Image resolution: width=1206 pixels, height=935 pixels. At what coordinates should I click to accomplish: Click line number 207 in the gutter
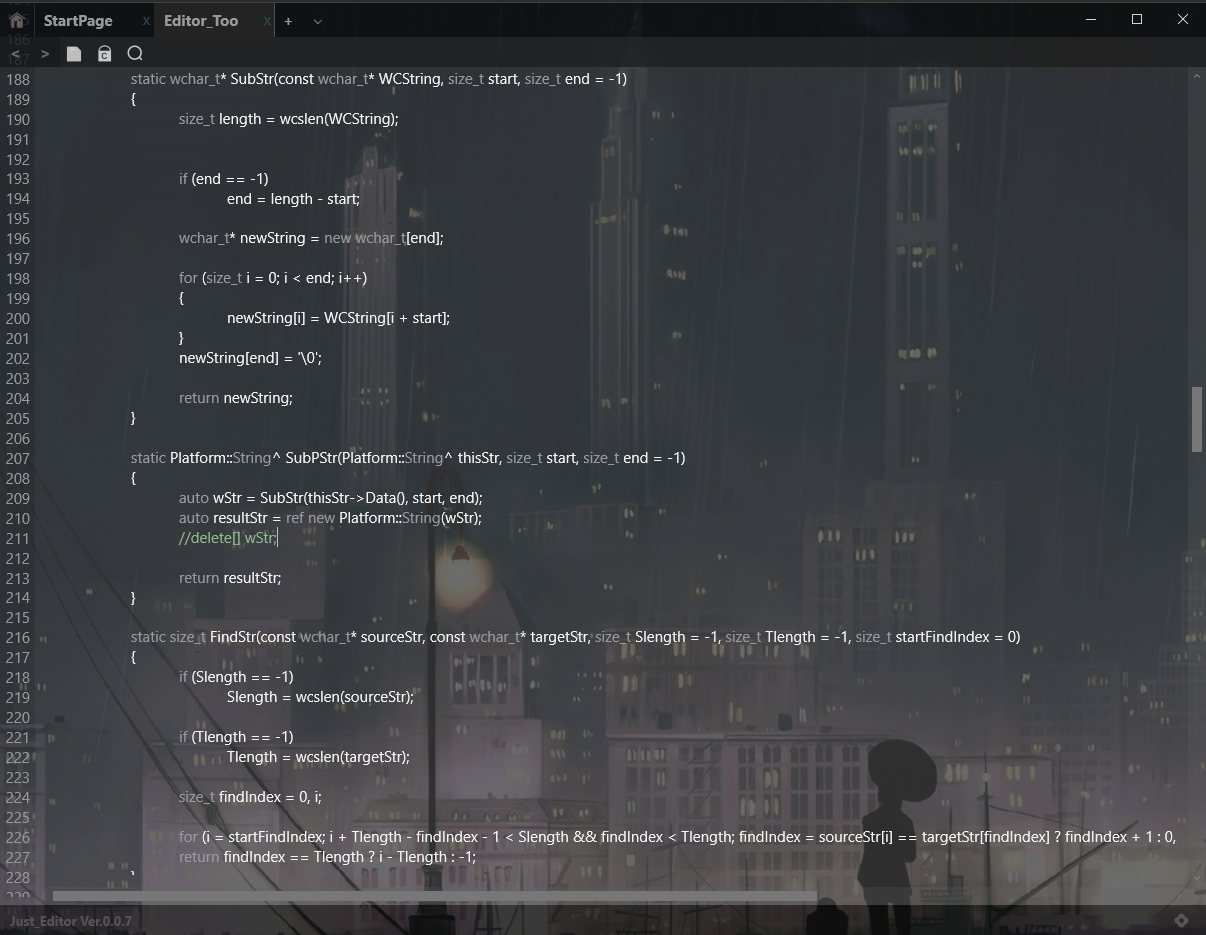18,458
